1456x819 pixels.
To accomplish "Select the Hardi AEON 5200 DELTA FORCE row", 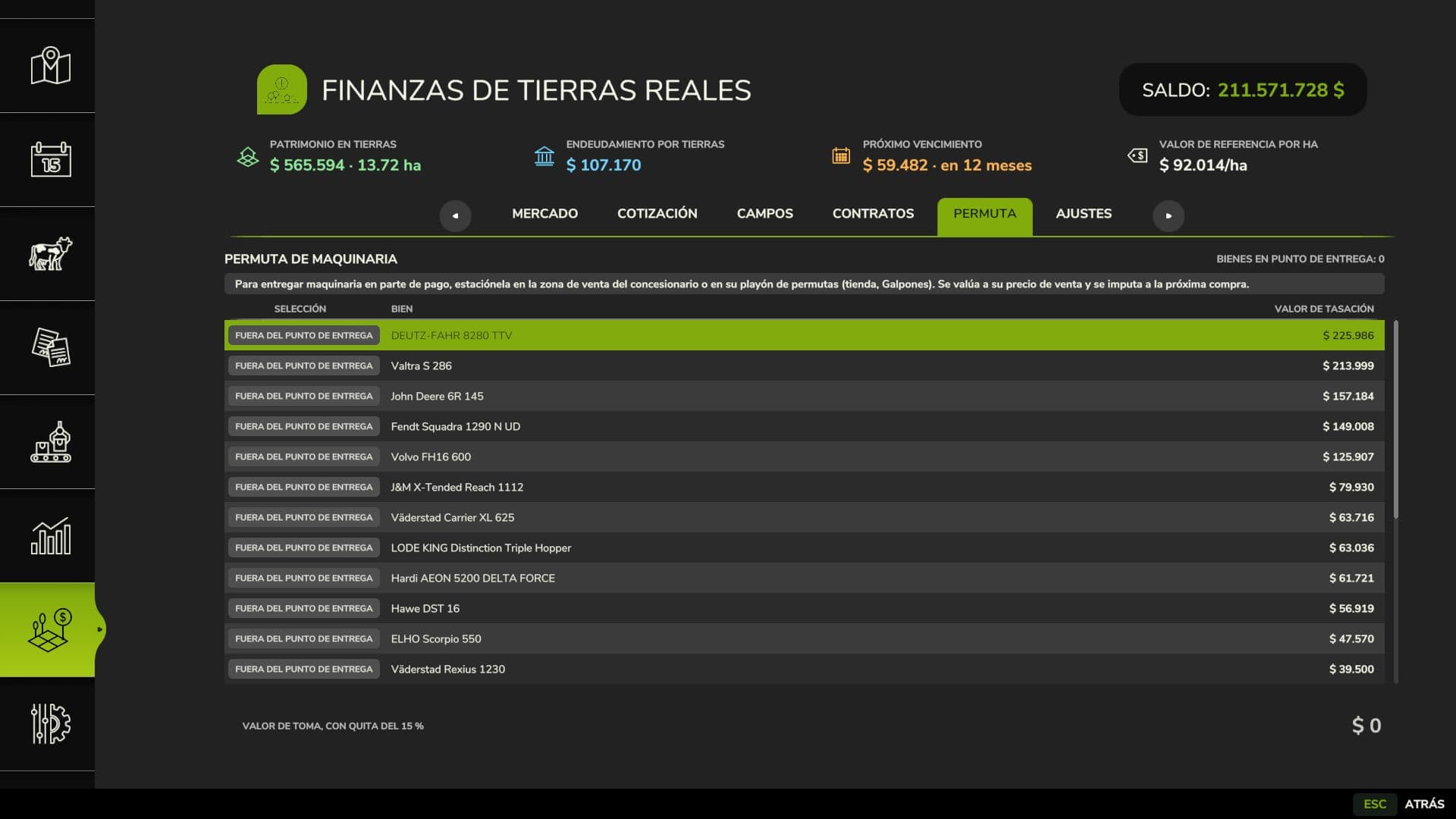I will pos(804,578).
